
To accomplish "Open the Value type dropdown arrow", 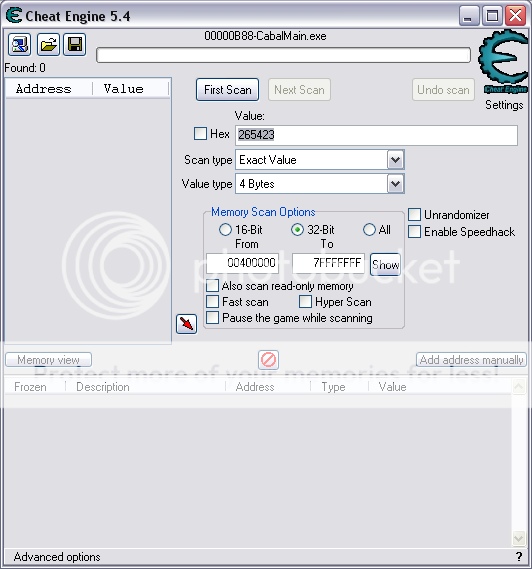I will tap(395, 184).
